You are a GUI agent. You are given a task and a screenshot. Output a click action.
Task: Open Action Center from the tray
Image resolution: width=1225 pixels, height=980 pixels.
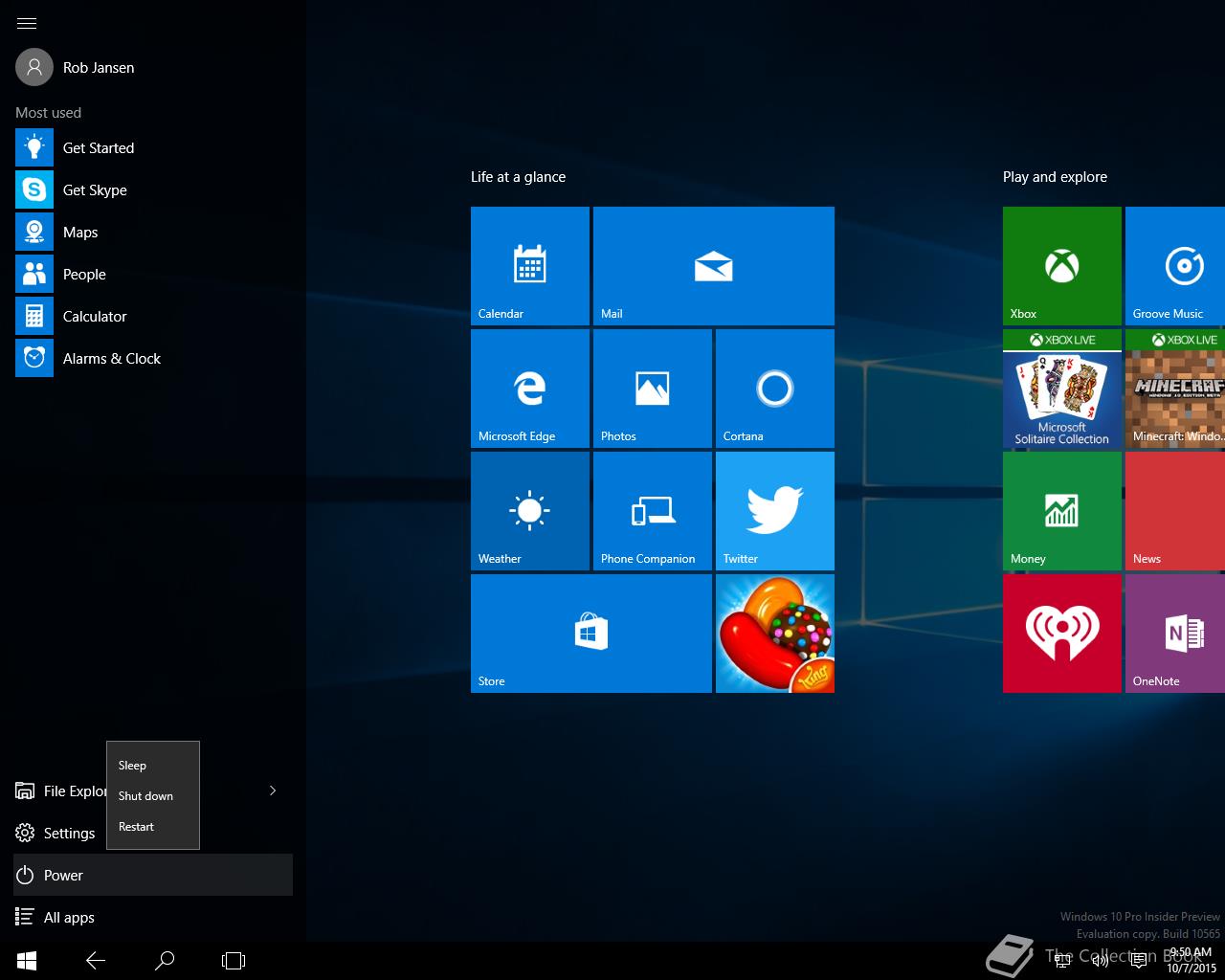pos(1139,961)
